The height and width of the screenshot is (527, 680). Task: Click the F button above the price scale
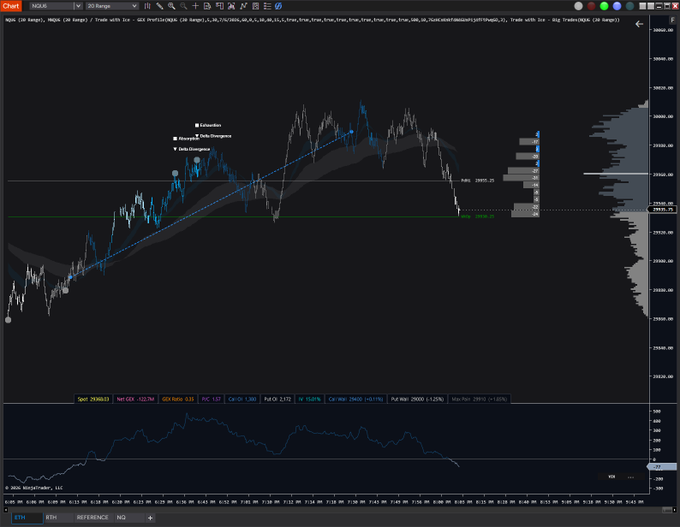[x=673, y=20]
